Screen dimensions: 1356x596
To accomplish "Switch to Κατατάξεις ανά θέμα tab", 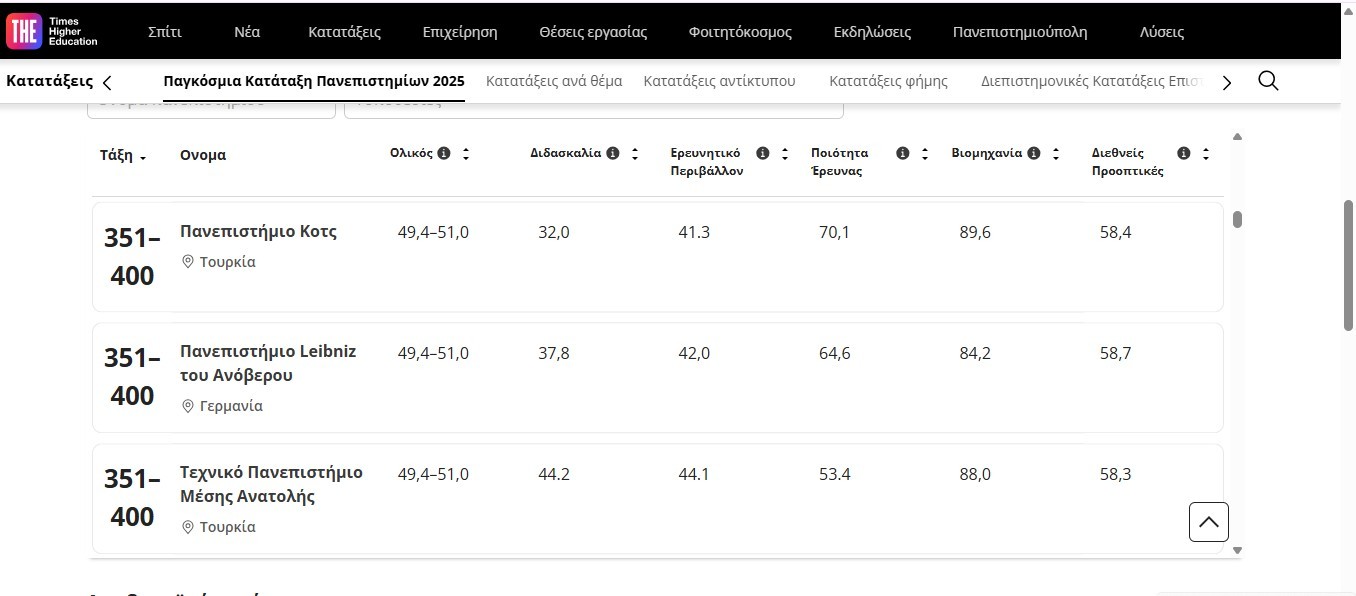I will click(554, 81).
